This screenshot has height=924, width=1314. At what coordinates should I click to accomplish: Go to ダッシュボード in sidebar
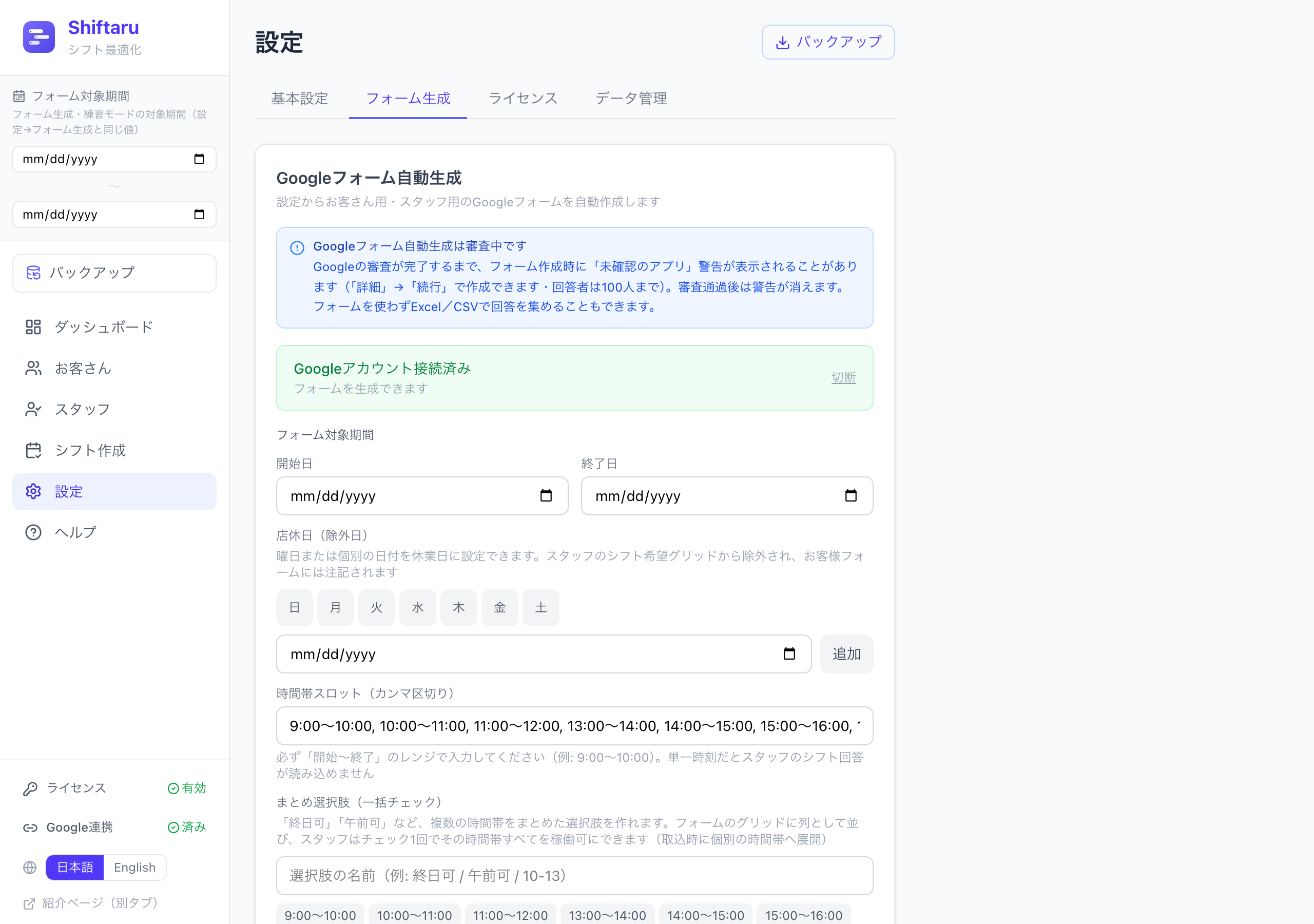tap(114, 327)
